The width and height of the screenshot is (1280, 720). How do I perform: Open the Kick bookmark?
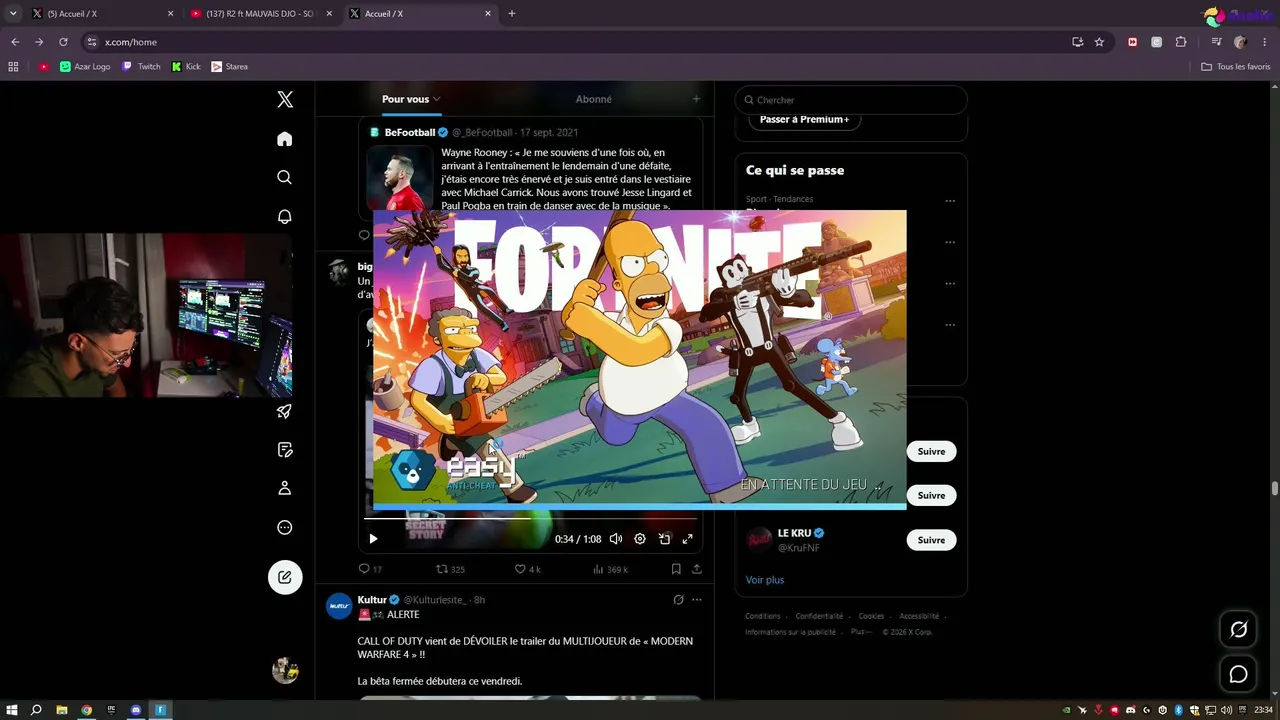tap(186, 67)
